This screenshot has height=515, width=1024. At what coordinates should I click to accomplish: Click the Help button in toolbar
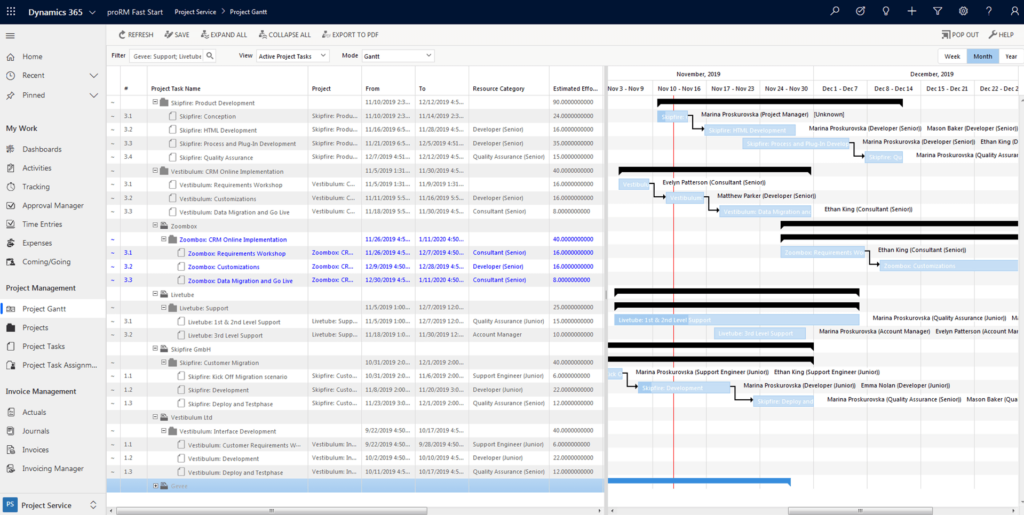click(1001, 35)
